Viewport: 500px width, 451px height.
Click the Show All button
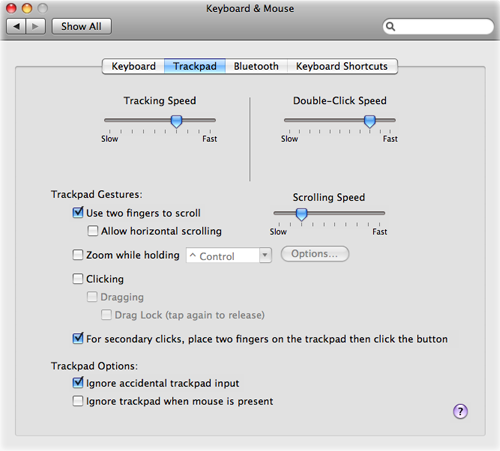coord(81,26)
